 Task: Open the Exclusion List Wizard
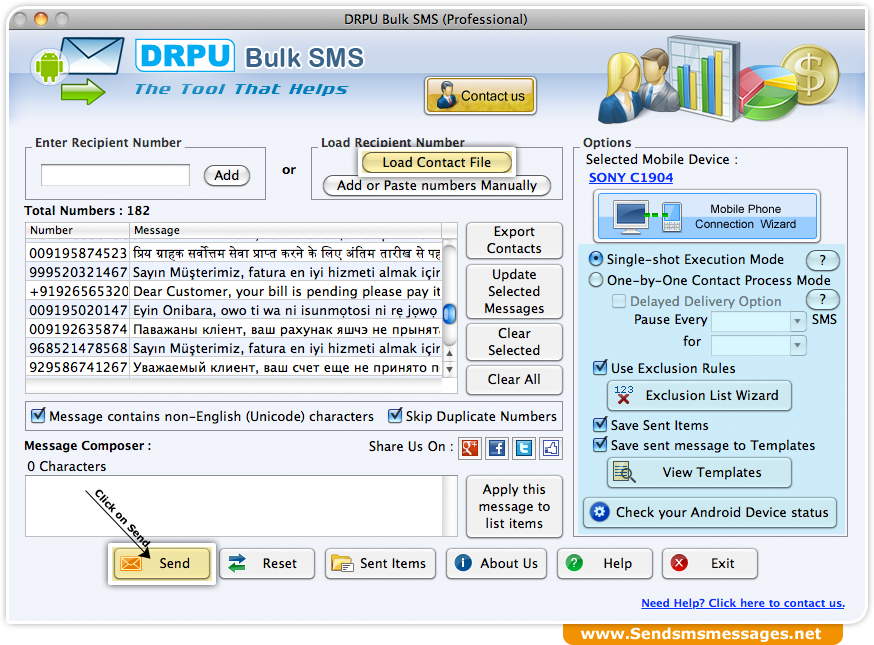pos(699,395)
